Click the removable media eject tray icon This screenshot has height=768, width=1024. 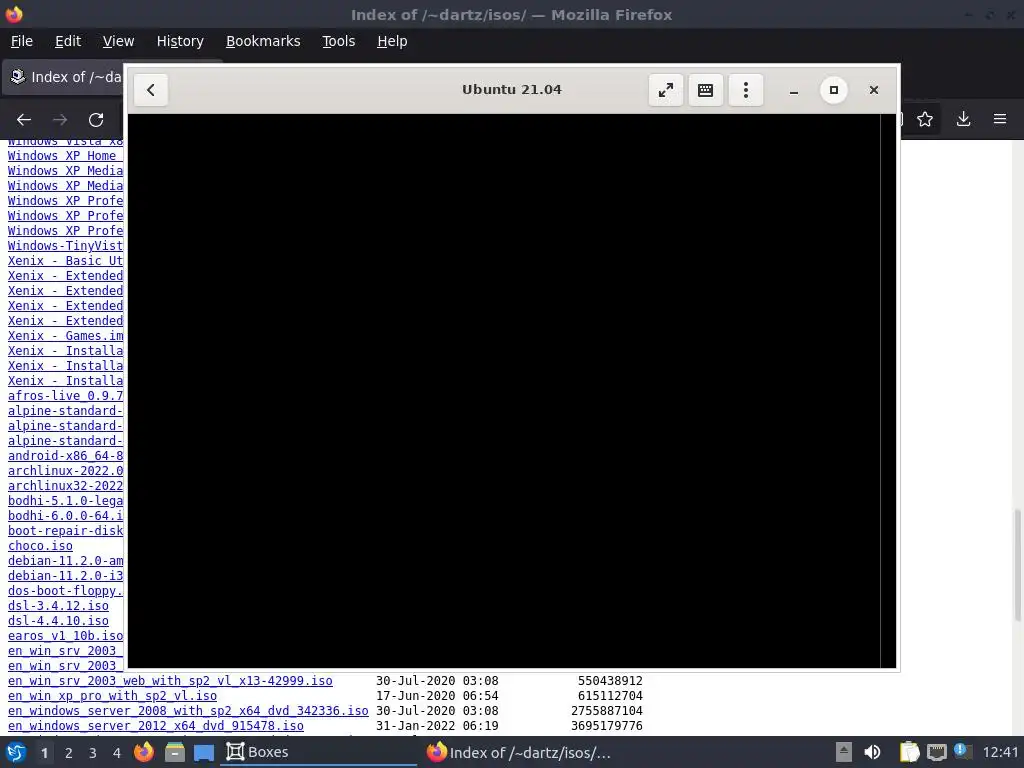[x=844, y=752]
